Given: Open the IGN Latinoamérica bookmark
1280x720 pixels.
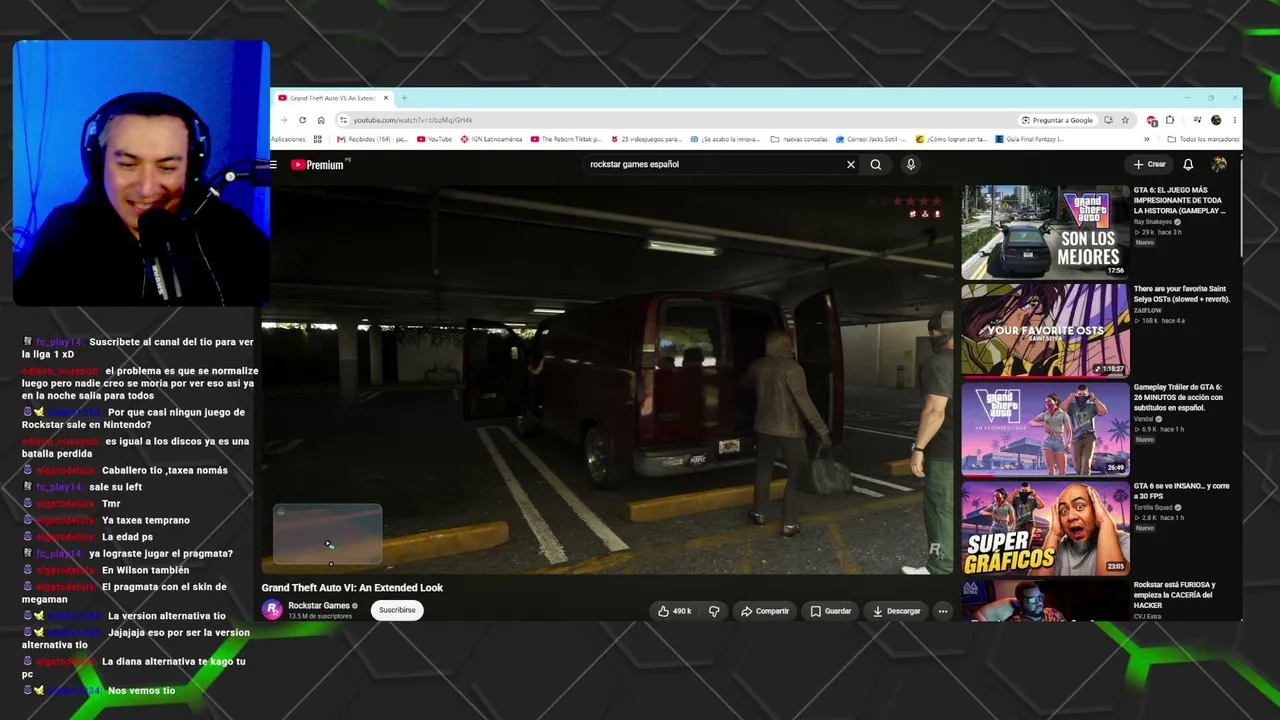Looking at the screenshot, I should [x=491, y=139].
